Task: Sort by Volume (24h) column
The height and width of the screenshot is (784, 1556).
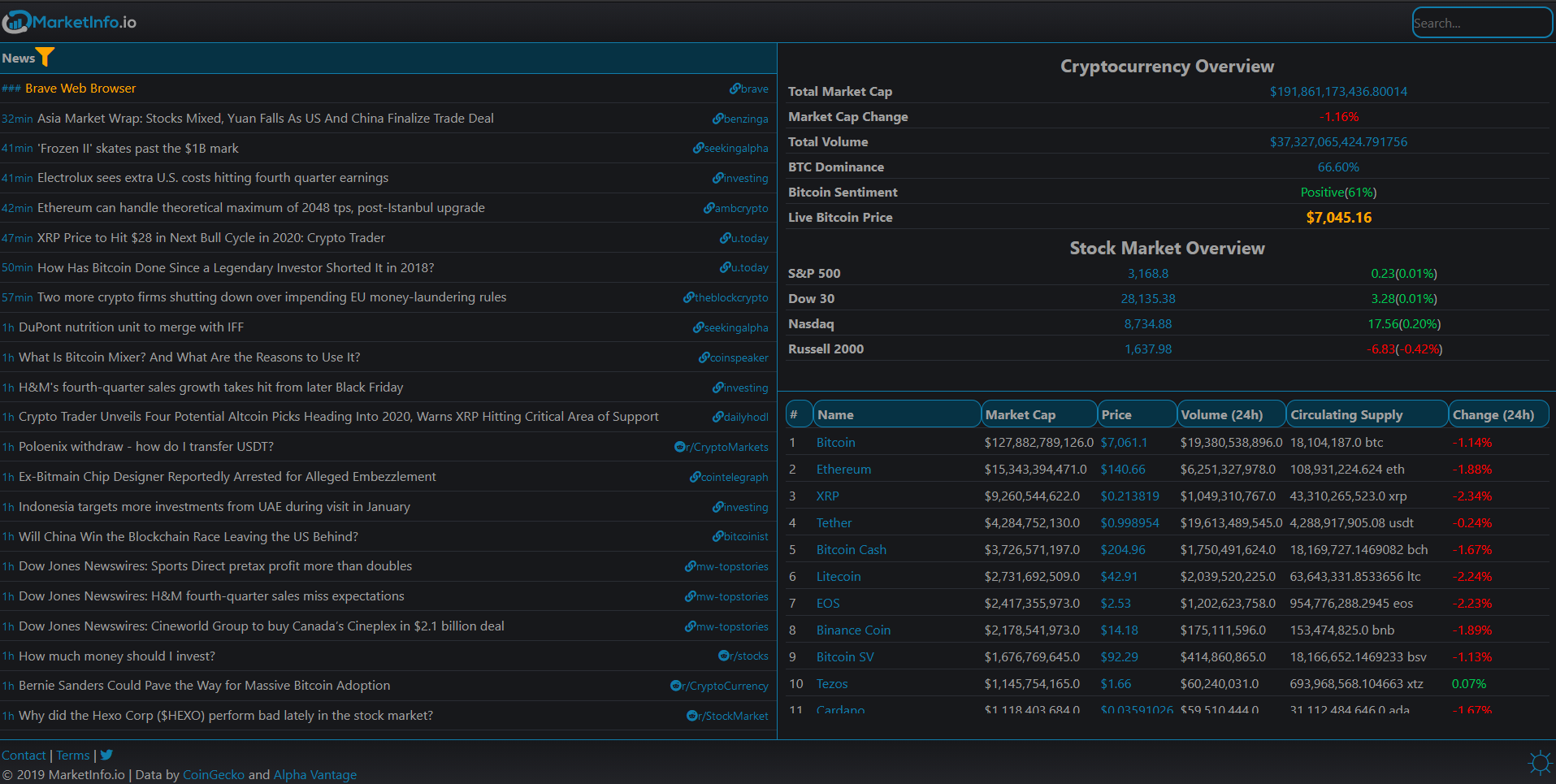Action: point(1232,414)
